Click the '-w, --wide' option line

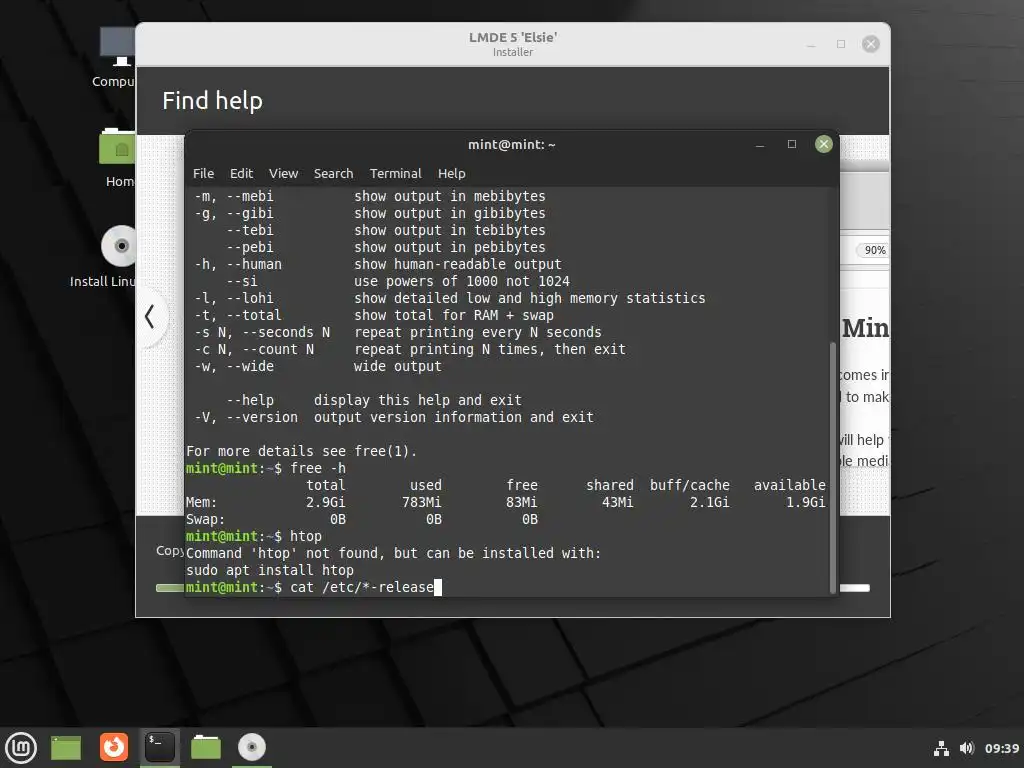pos(317,366)
